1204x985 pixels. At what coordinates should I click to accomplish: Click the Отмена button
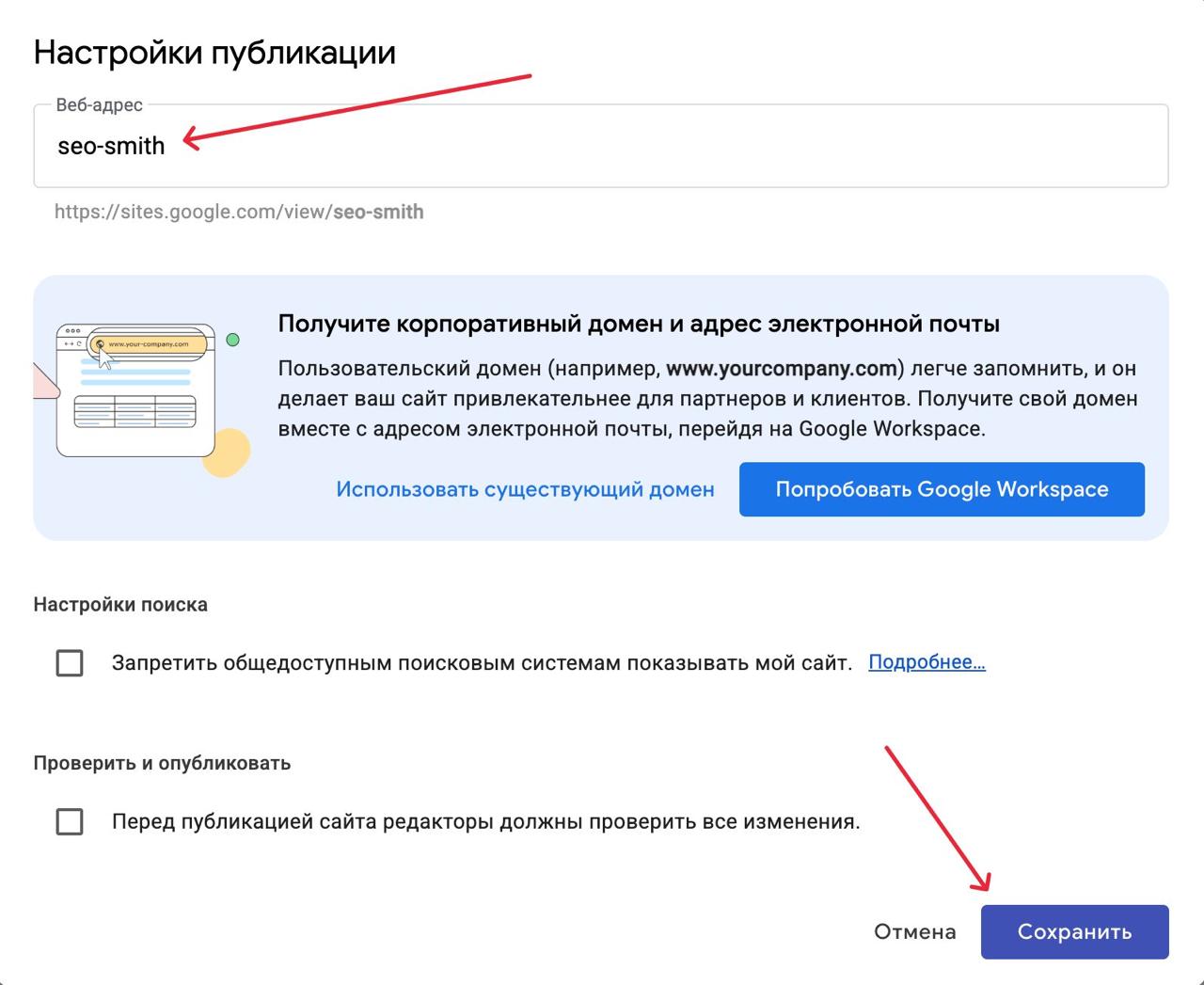tap(915, 932)
